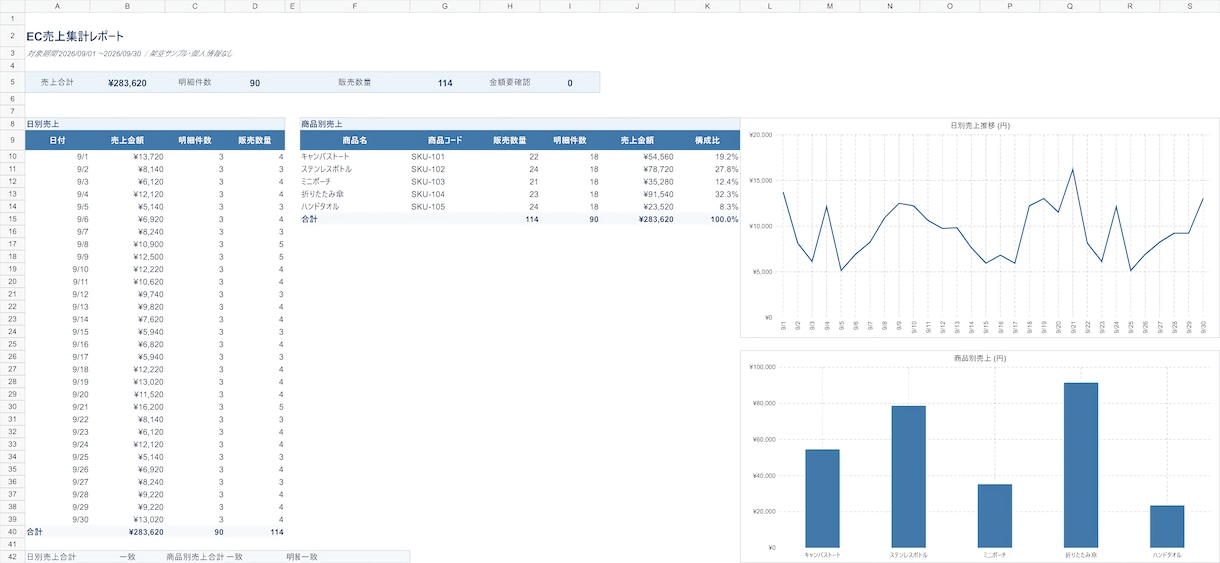Select column header F
This screenshot has height=563, width=1220.
click(355, 6)
